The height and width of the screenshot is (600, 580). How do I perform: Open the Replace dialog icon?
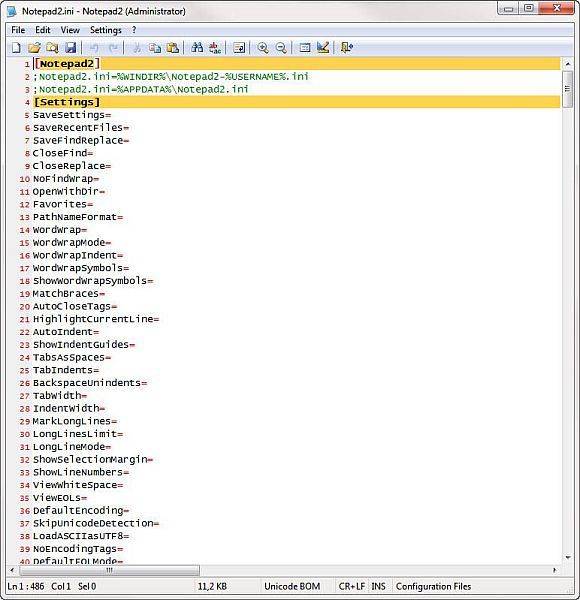[x=215, y=48]
